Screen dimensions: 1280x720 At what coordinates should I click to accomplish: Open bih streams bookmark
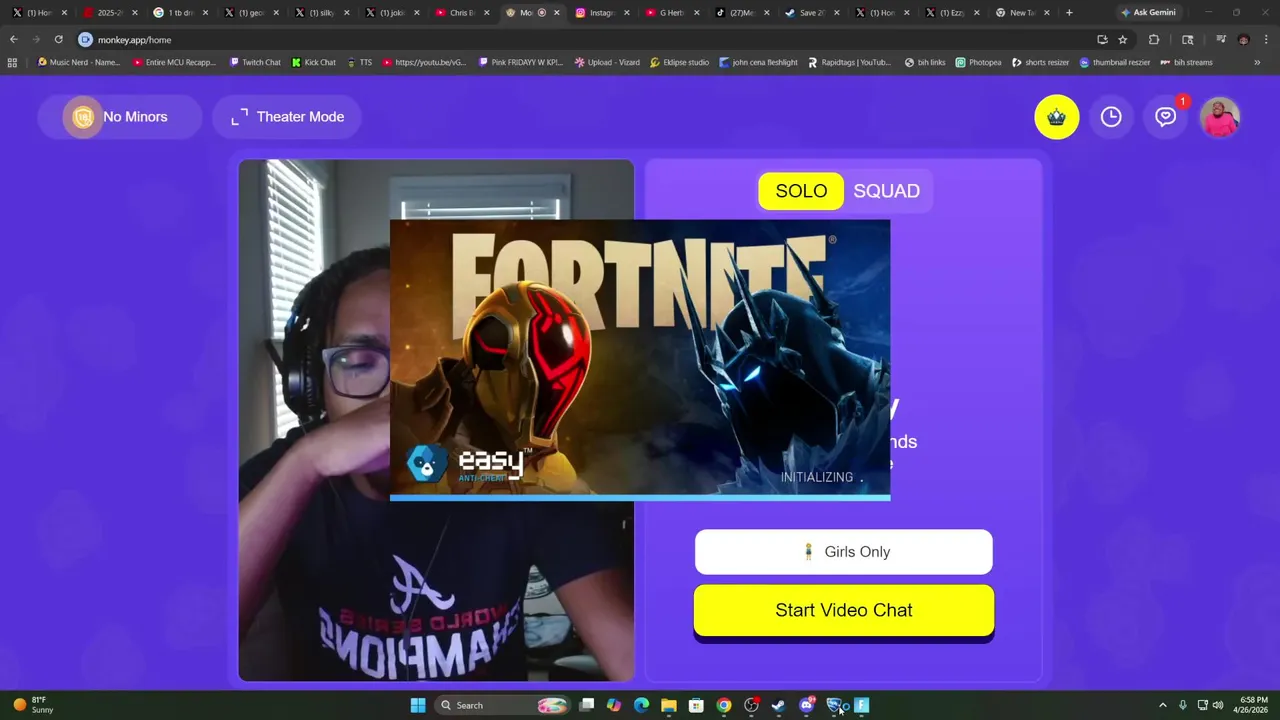tap(1186, 62)
